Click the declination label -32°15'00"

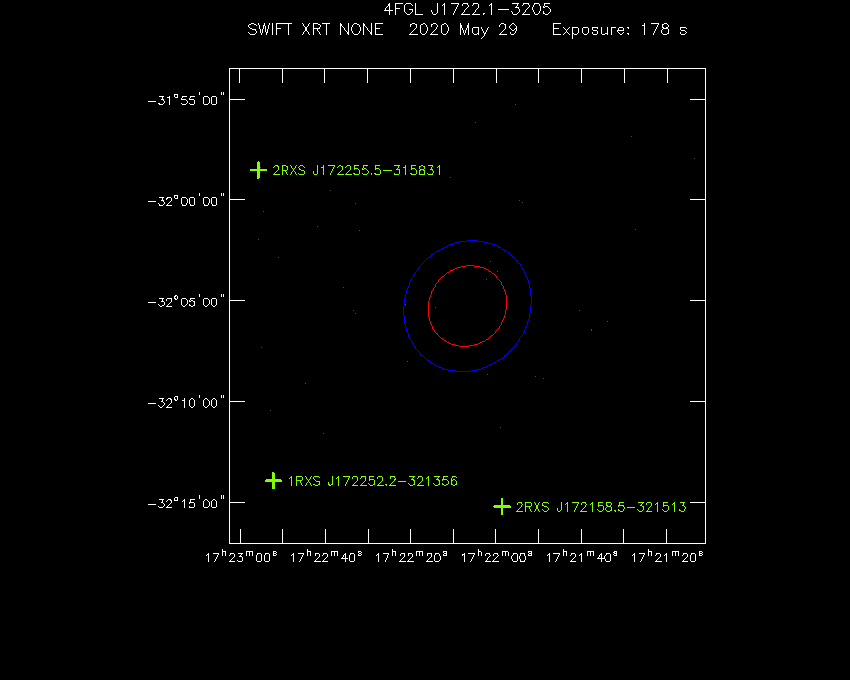tap(186, 504)
